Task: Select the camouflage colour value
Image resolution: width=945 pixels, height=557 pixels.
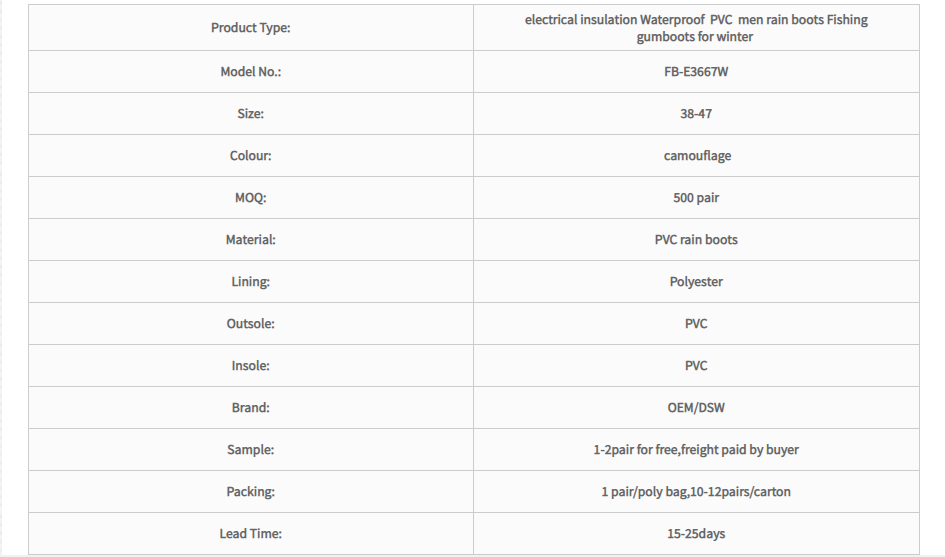Action: [697, 156]
